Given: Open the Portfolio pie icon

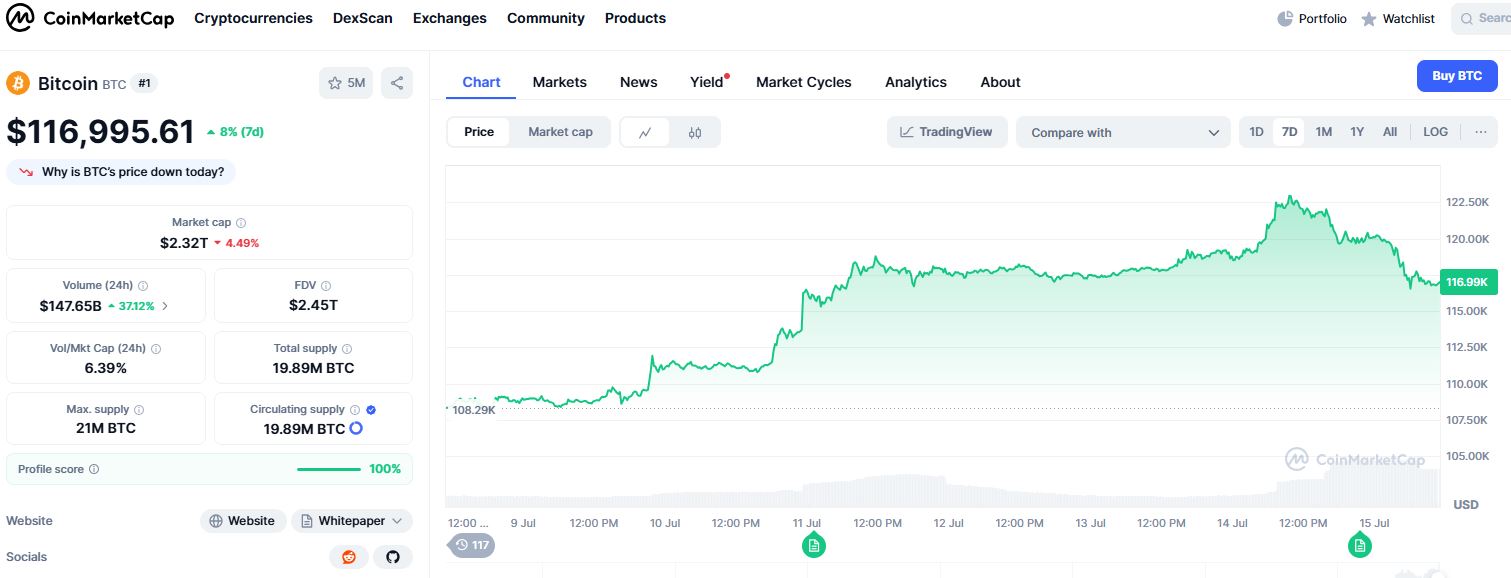Looking at the screenshot, I should (1286, 18).
